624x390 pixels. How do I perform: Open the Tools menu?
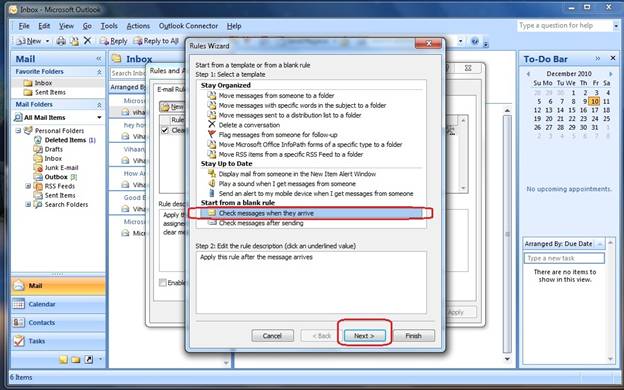click(x=109, y=26)
